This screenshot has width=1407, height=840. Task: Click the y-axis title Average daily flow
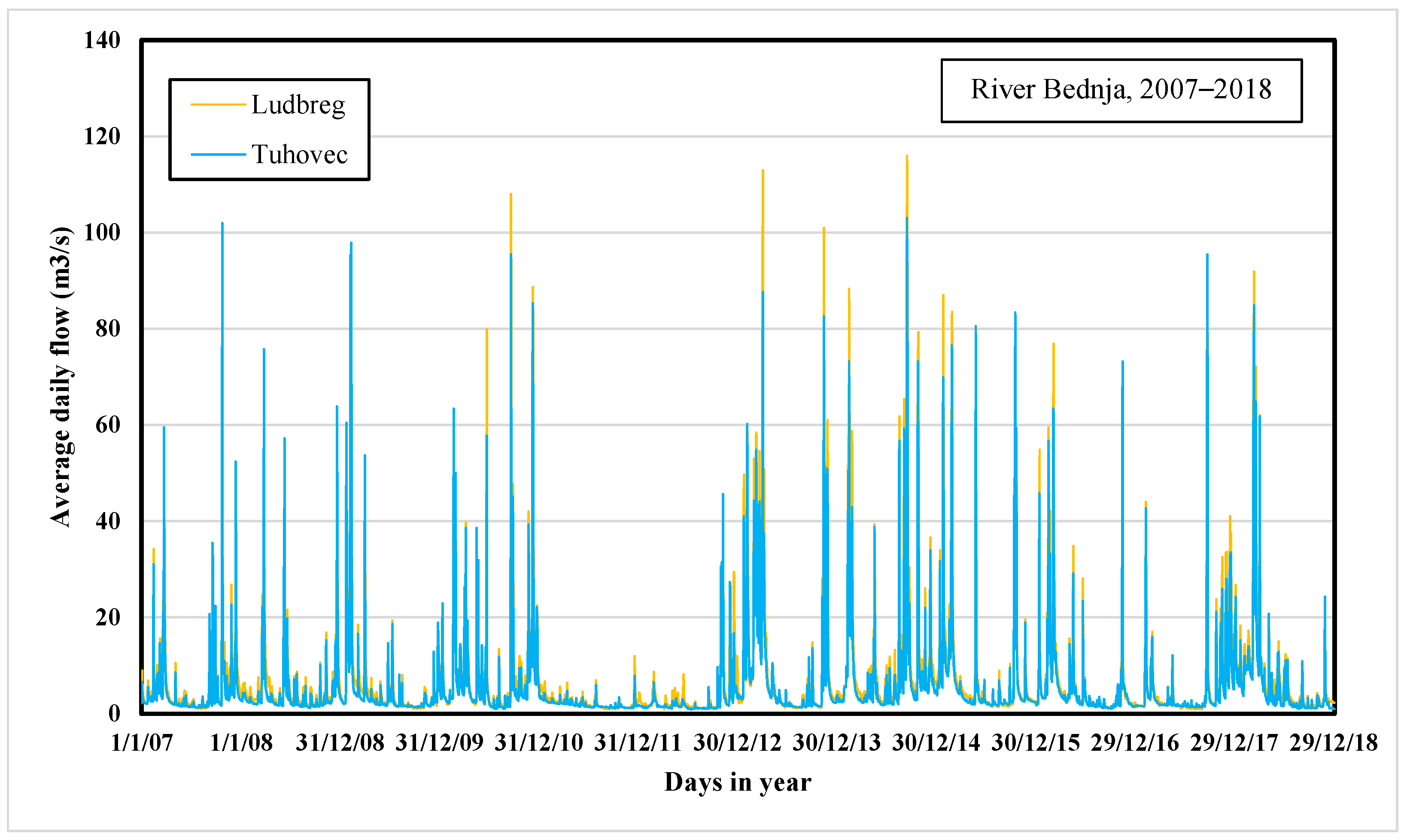pos(61,377)
